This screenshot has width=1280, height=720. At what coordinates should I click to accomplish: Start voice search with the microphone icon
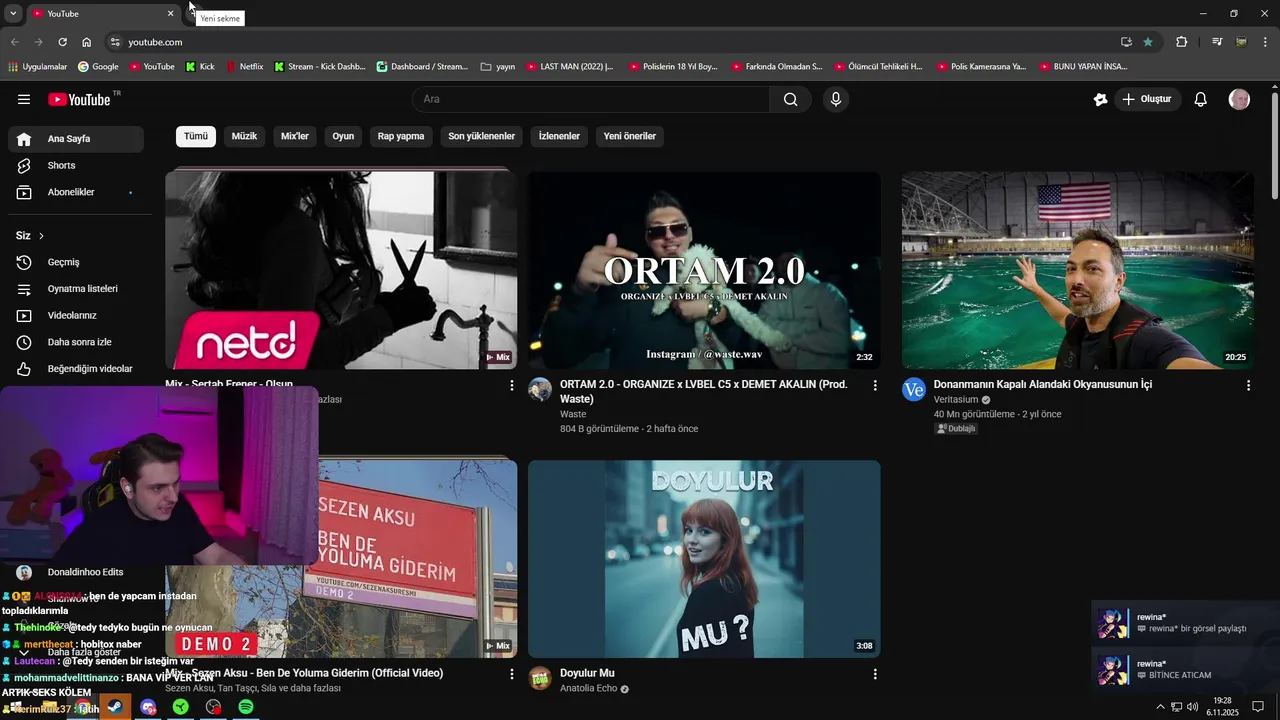pyautogui.click(x=836, y=99)
